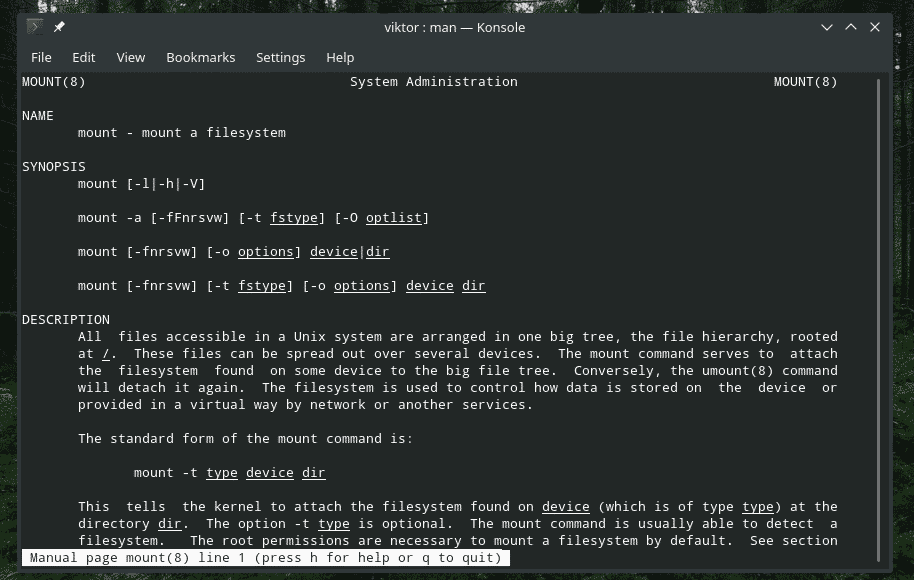914x580 pixels.
Task: Click the underlined fstype link in the synopsis
Action: pos(294,217)
